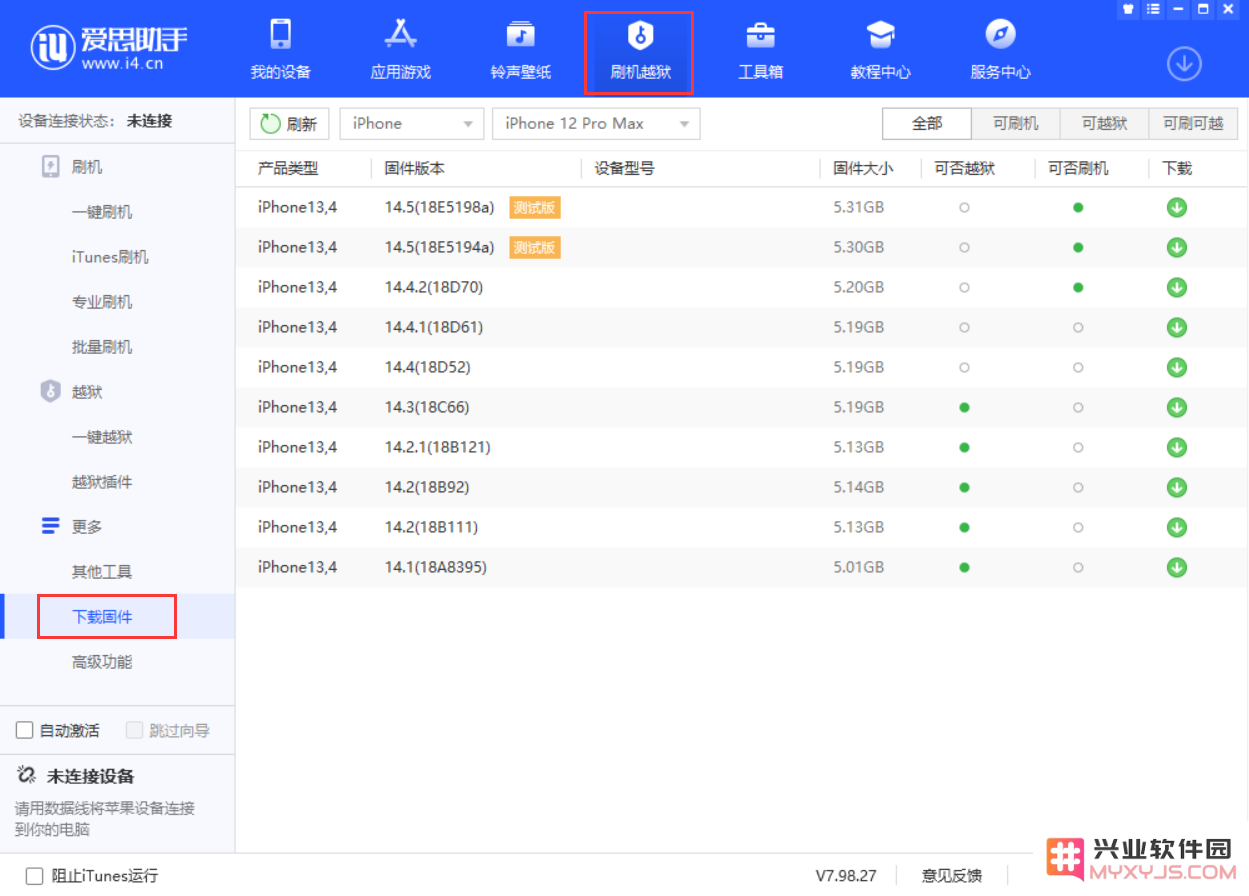Open 意见反馈 feedback link
This screenshot has height=896, width=1249.
[x=952, y=876]
